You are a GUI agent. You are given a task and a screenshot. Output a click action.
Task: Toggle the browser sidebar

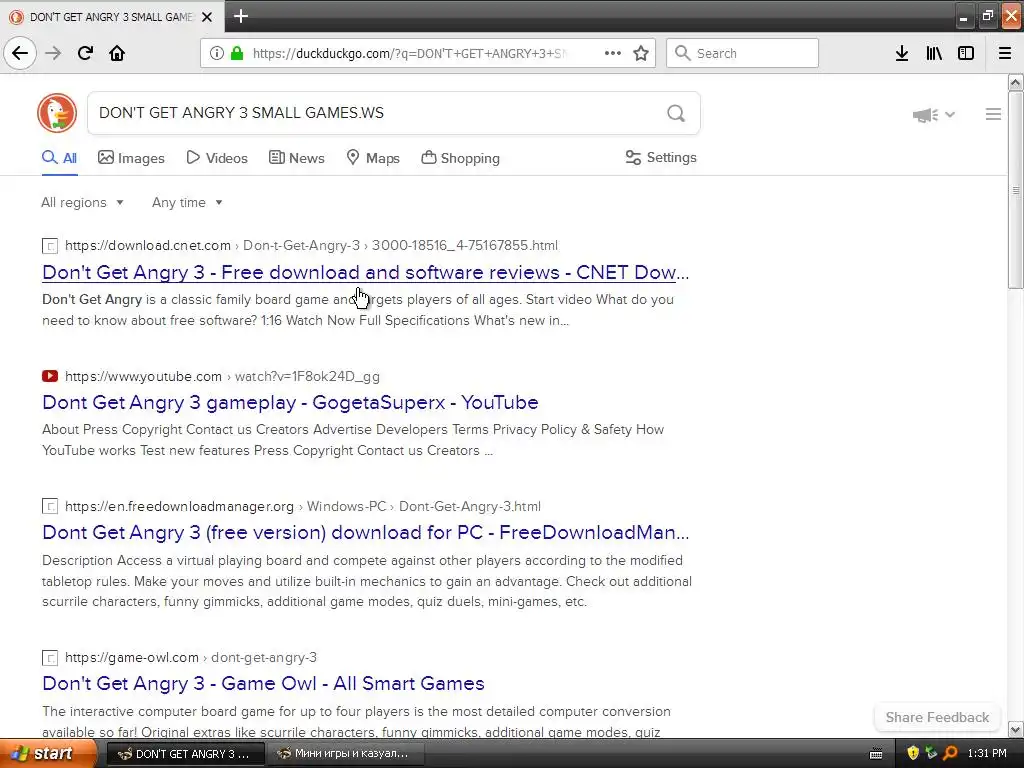(966, 53)
